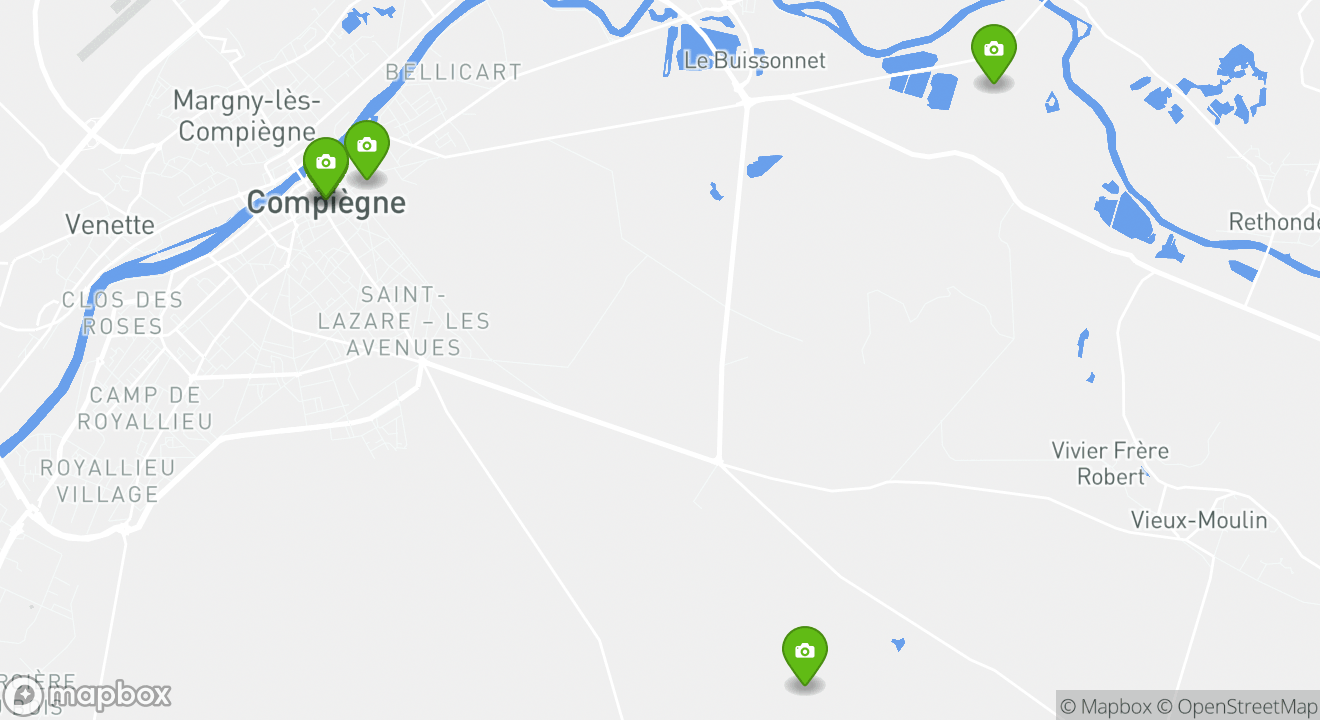1320x720 pixels.
Task: Select the left camera marker of the Compiègne pair
Action: (325, 167)
